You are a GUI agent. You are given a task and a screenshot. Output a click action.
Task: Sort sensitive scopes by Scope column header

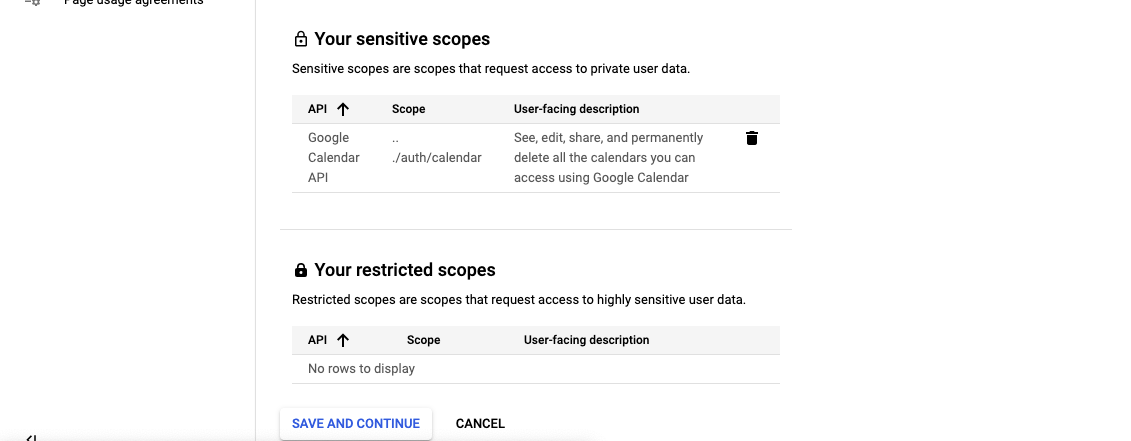(x=408, y=109)
